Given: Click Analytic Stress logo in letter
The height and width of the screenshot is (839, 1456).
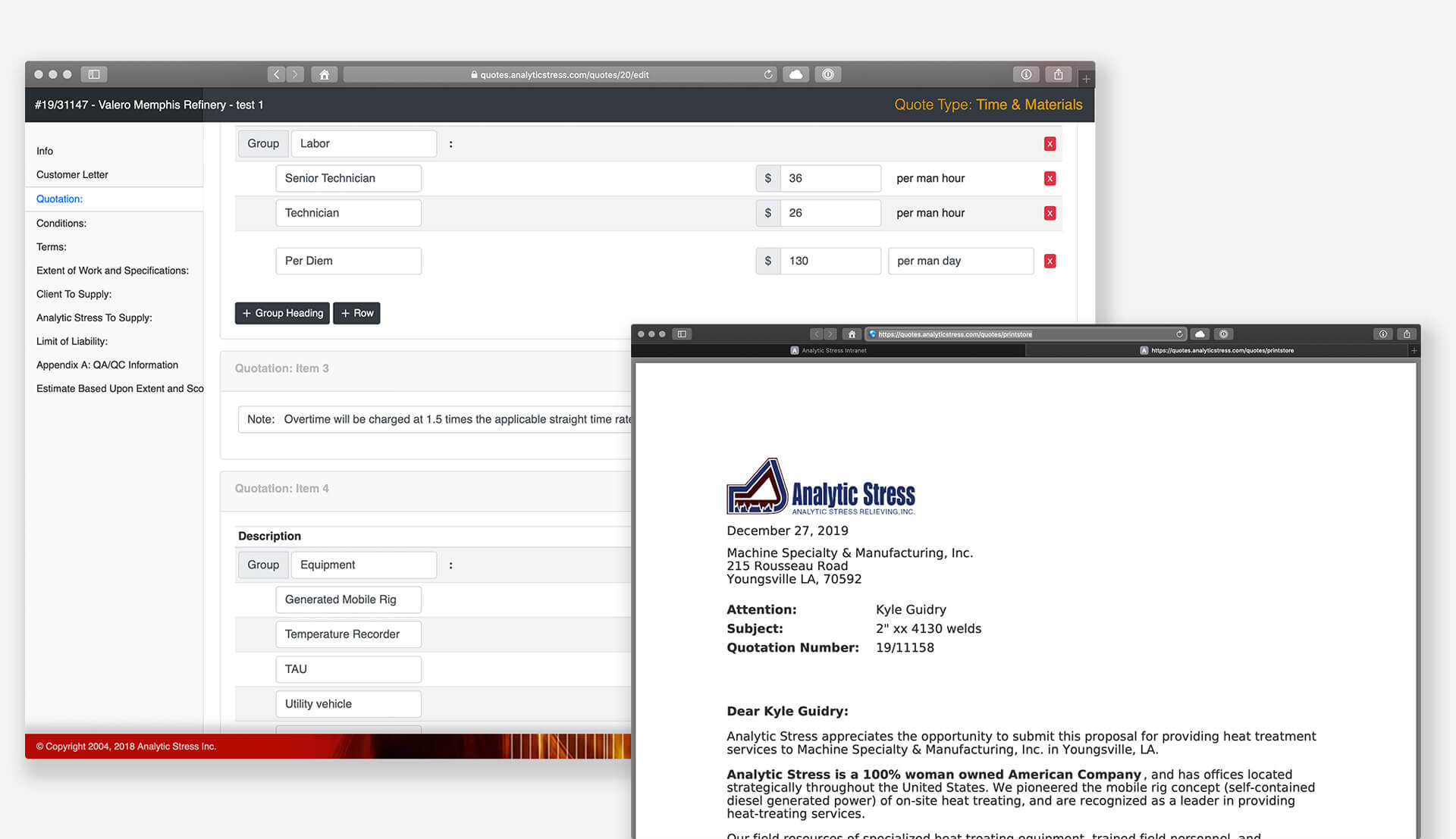Looking at the screenshot, I should (821, 487).
